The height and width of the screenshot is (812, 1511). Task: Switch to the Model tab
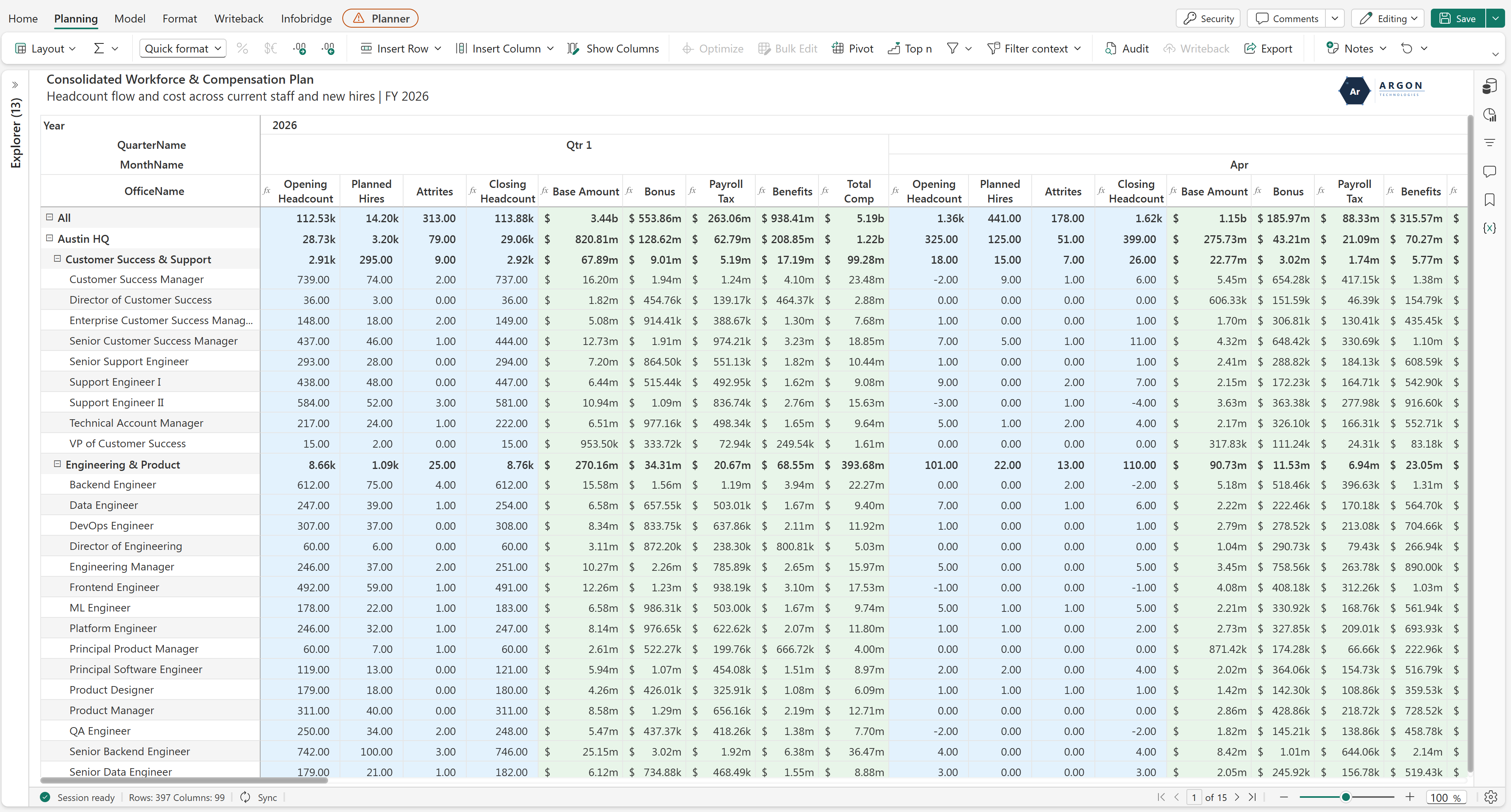tap(130, 19)
